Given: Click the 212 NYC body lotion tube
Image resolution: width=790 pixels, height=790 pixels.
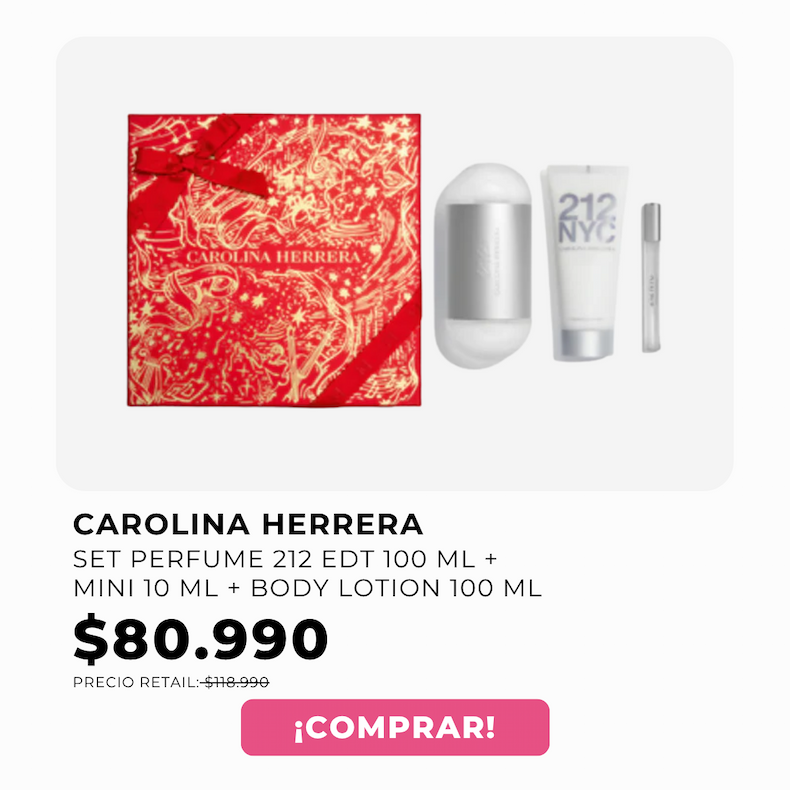Looking at the screenshot, I should [x=585, y=262].
